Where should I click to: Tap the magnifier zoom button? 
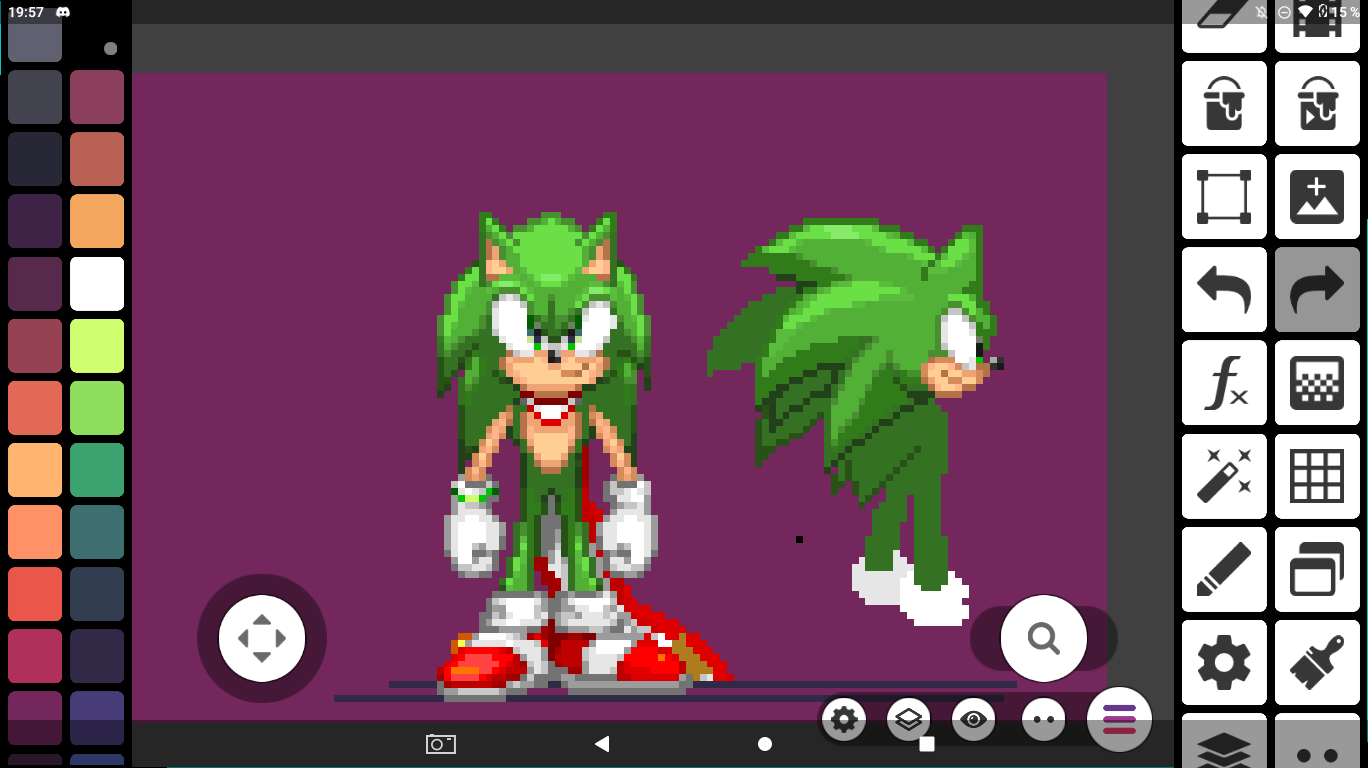click(1044, 638)
